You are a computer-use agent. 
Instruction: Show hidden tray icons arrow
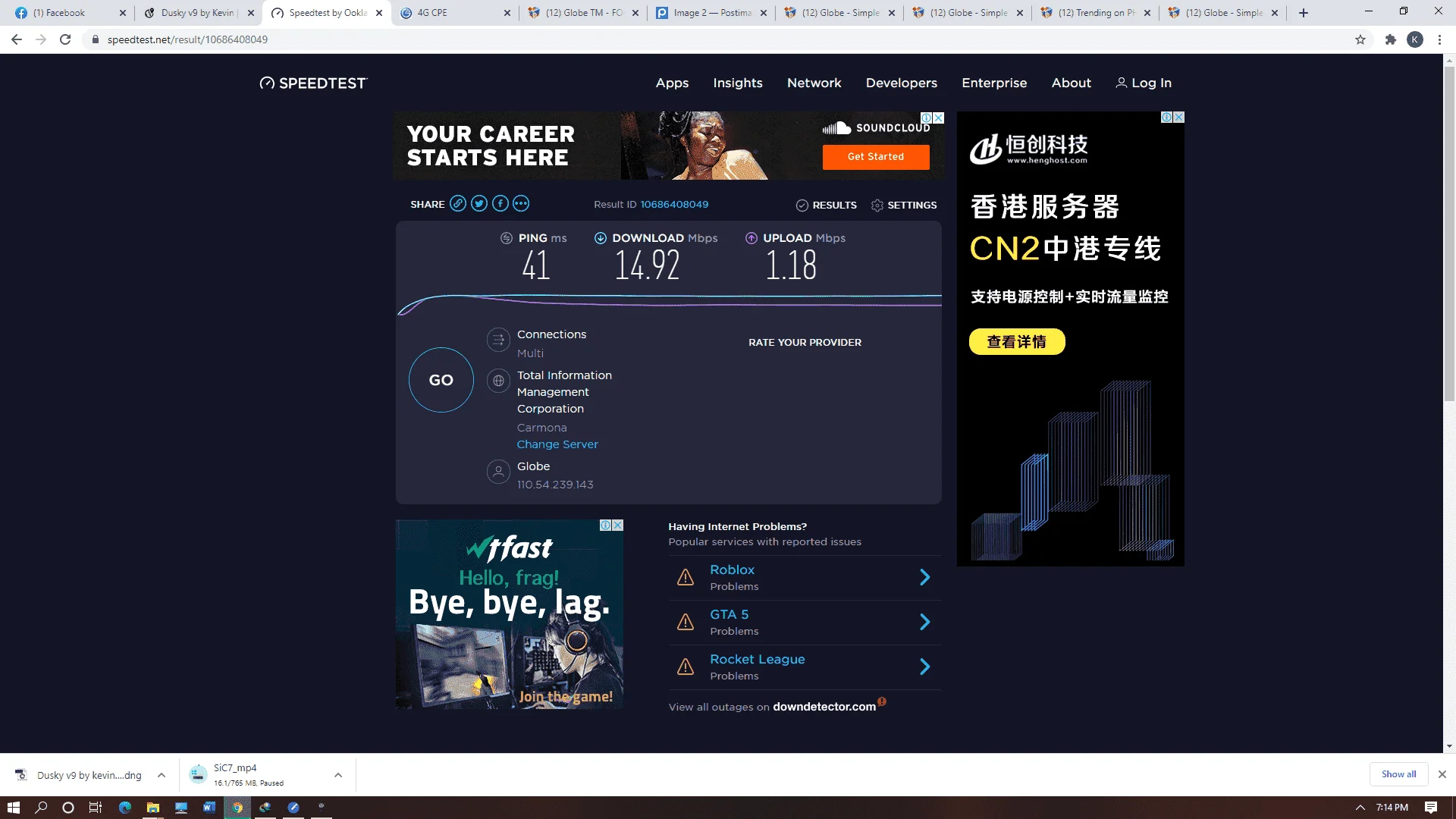[x=1360, y=808]
